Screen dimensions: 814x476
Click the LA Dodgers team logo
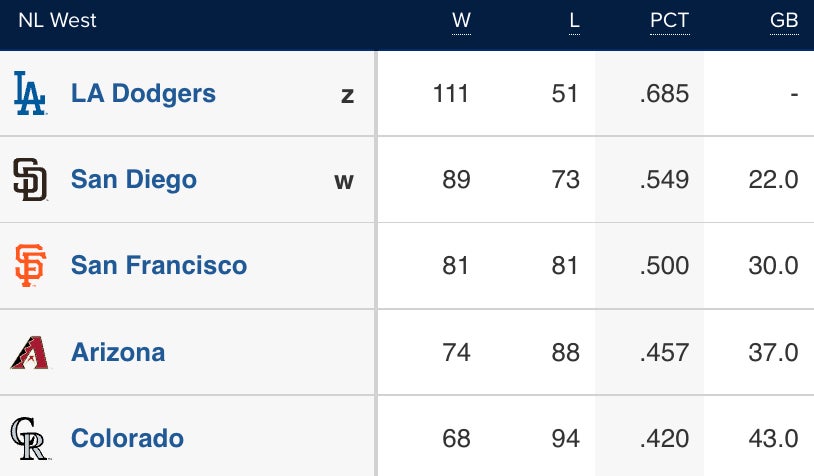[30, 94]
